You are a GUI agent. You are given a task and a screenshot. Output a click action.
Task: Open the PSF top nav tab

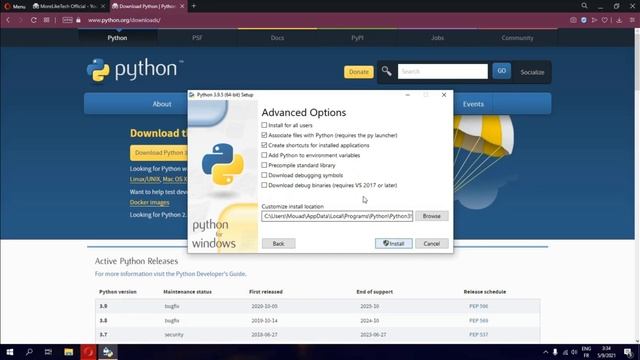(197, 38)
